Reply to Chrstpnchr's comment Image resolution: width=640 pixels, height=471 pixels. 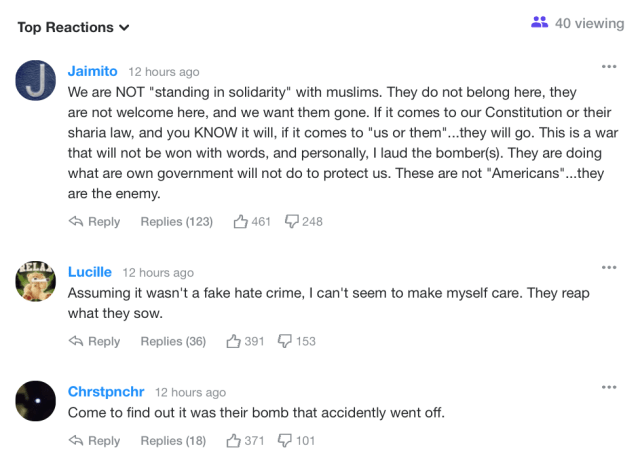[x=94, y=440]
